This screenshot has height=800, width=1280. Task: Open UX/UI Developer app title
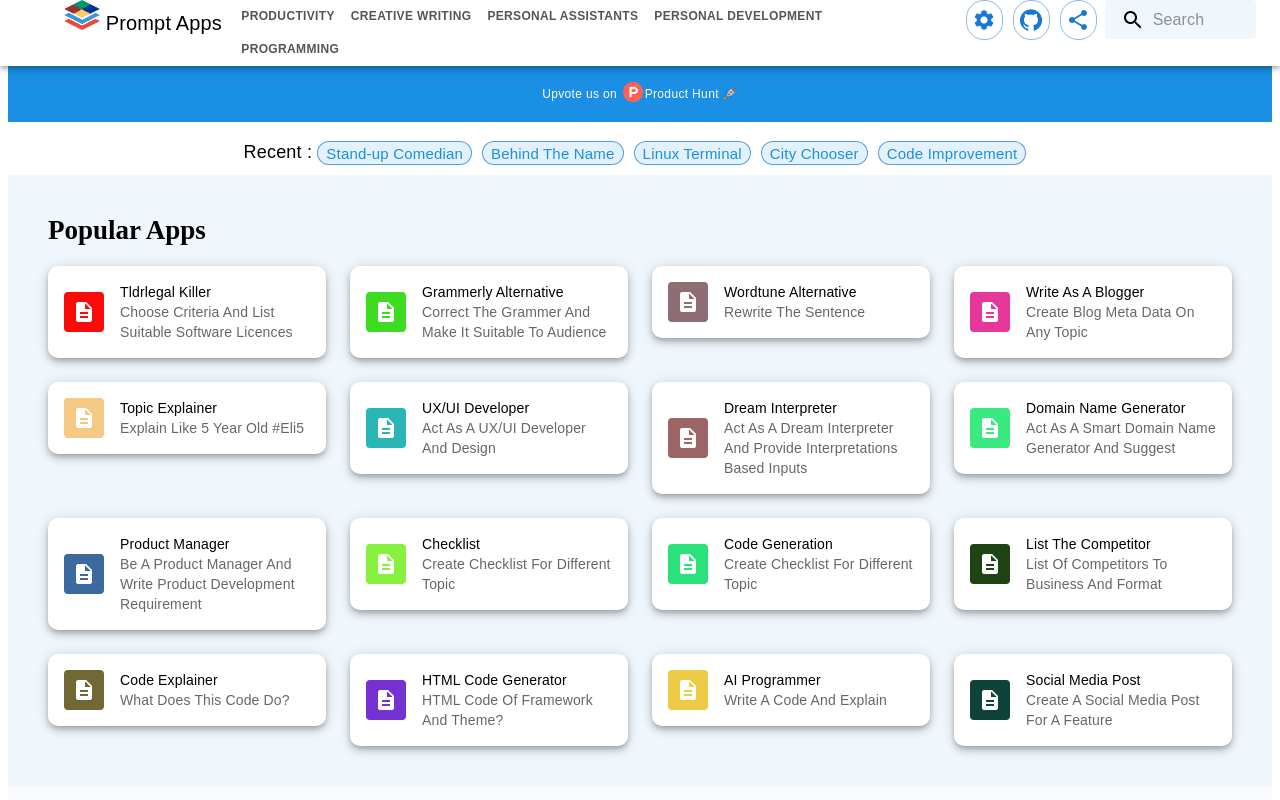tap(475, 408)
